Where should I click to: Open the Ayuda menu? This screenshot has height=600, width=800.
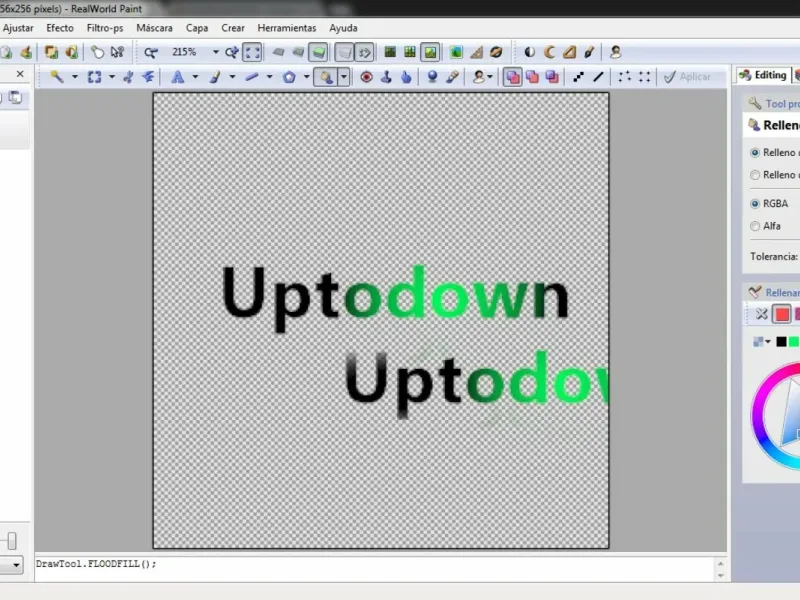point(343,28)
